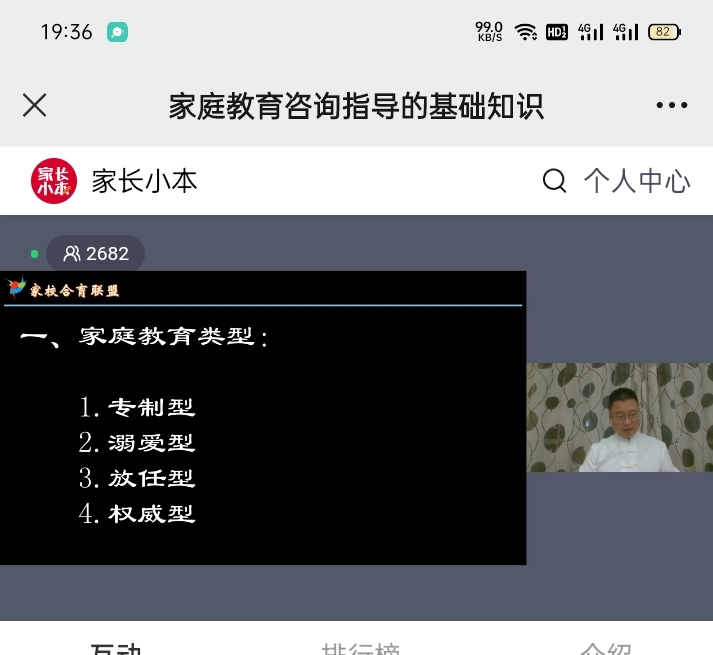This screenshot has width=713, height=655.
Task: Tap the 家长小本 red logo avatar
Action: coord(54,181)
